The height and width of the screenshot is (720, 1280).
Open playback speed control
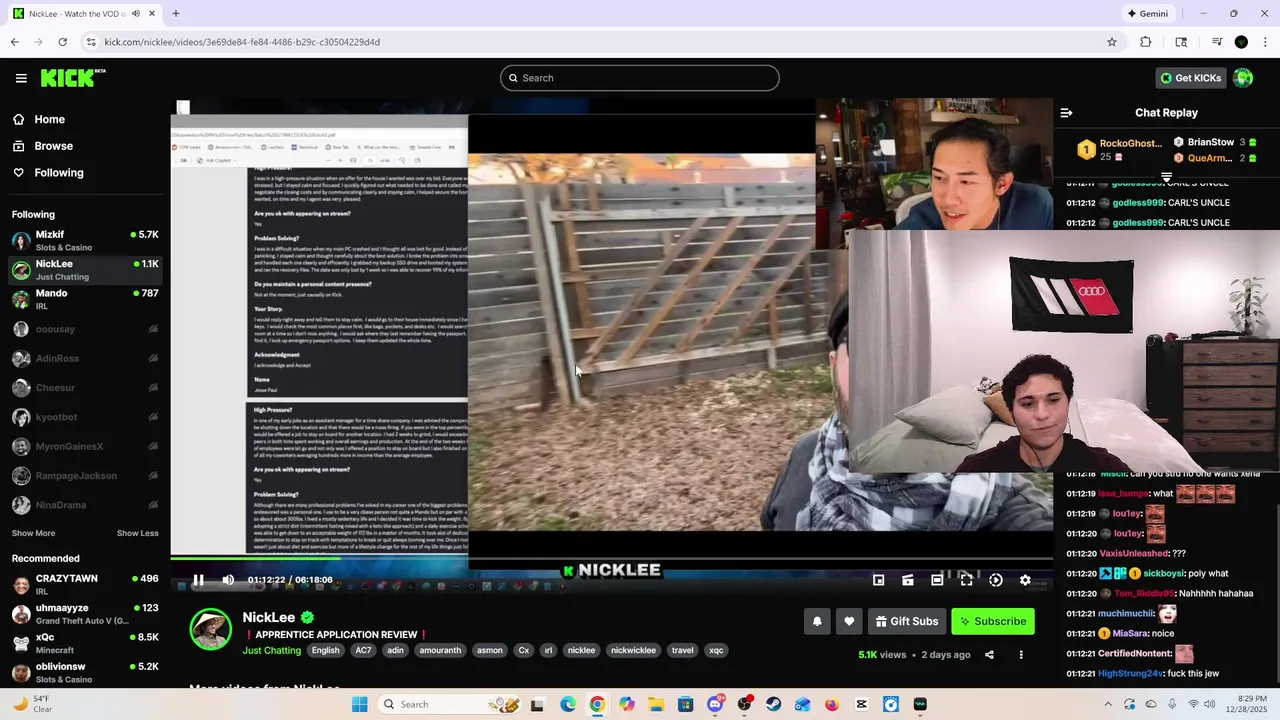(x=996, y=580)
